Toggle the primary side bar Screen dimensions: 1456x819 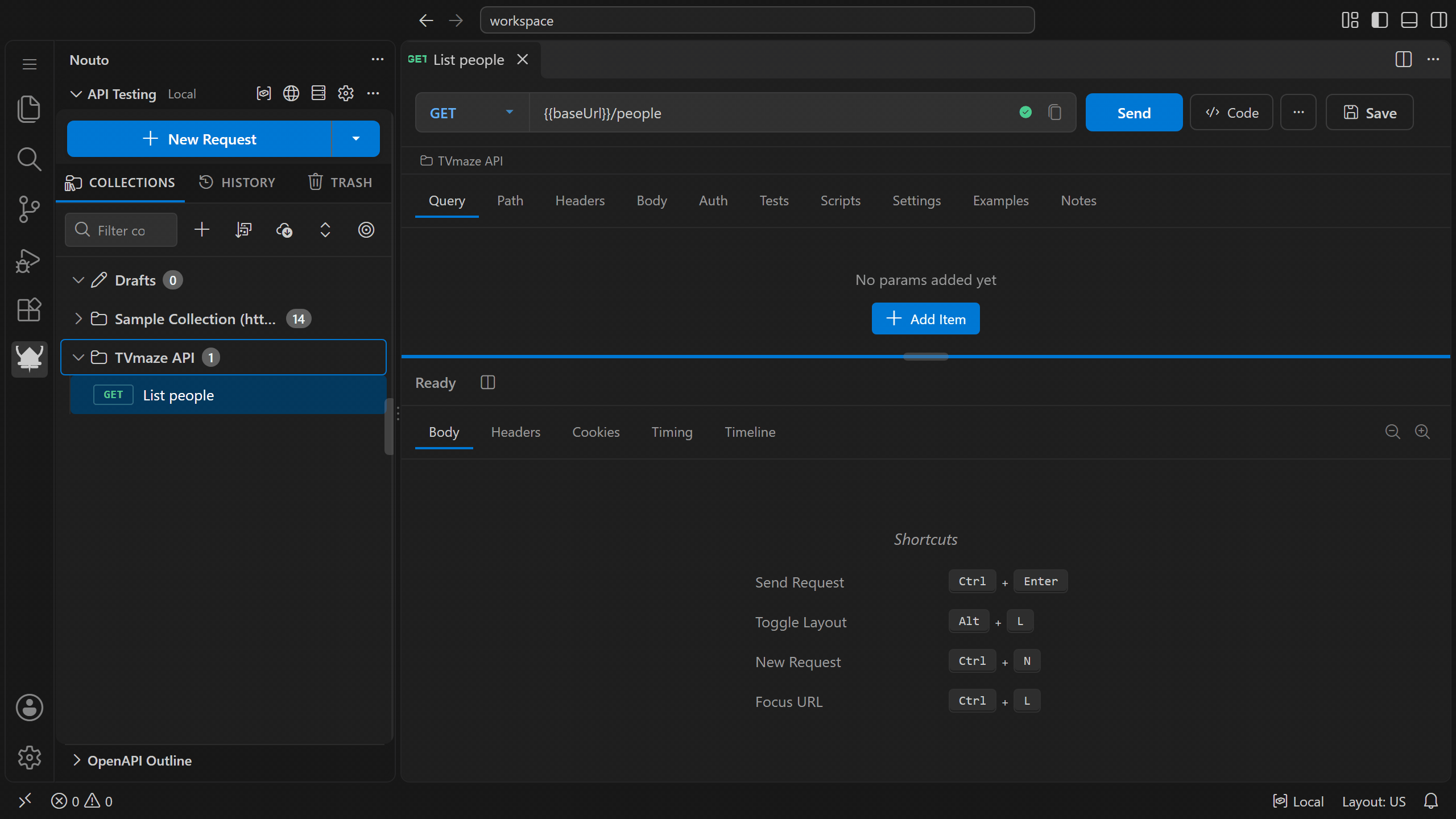point(1379,20)
